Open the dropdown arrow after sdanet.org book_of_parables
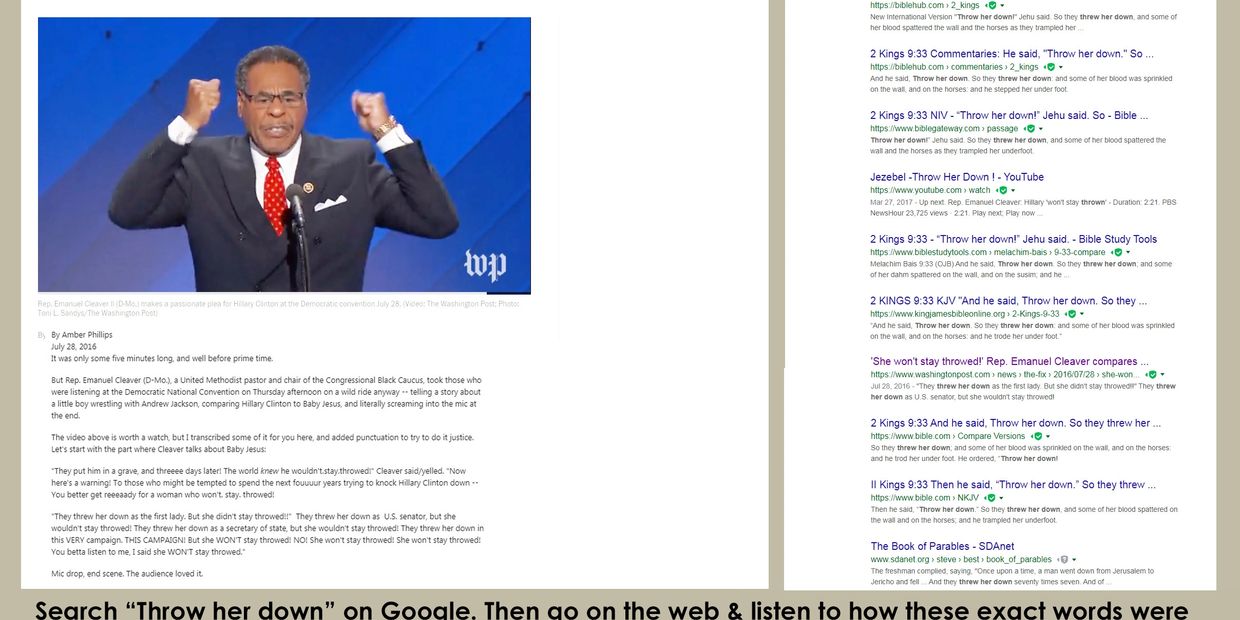1240x620 pixels. (1074, 559)
